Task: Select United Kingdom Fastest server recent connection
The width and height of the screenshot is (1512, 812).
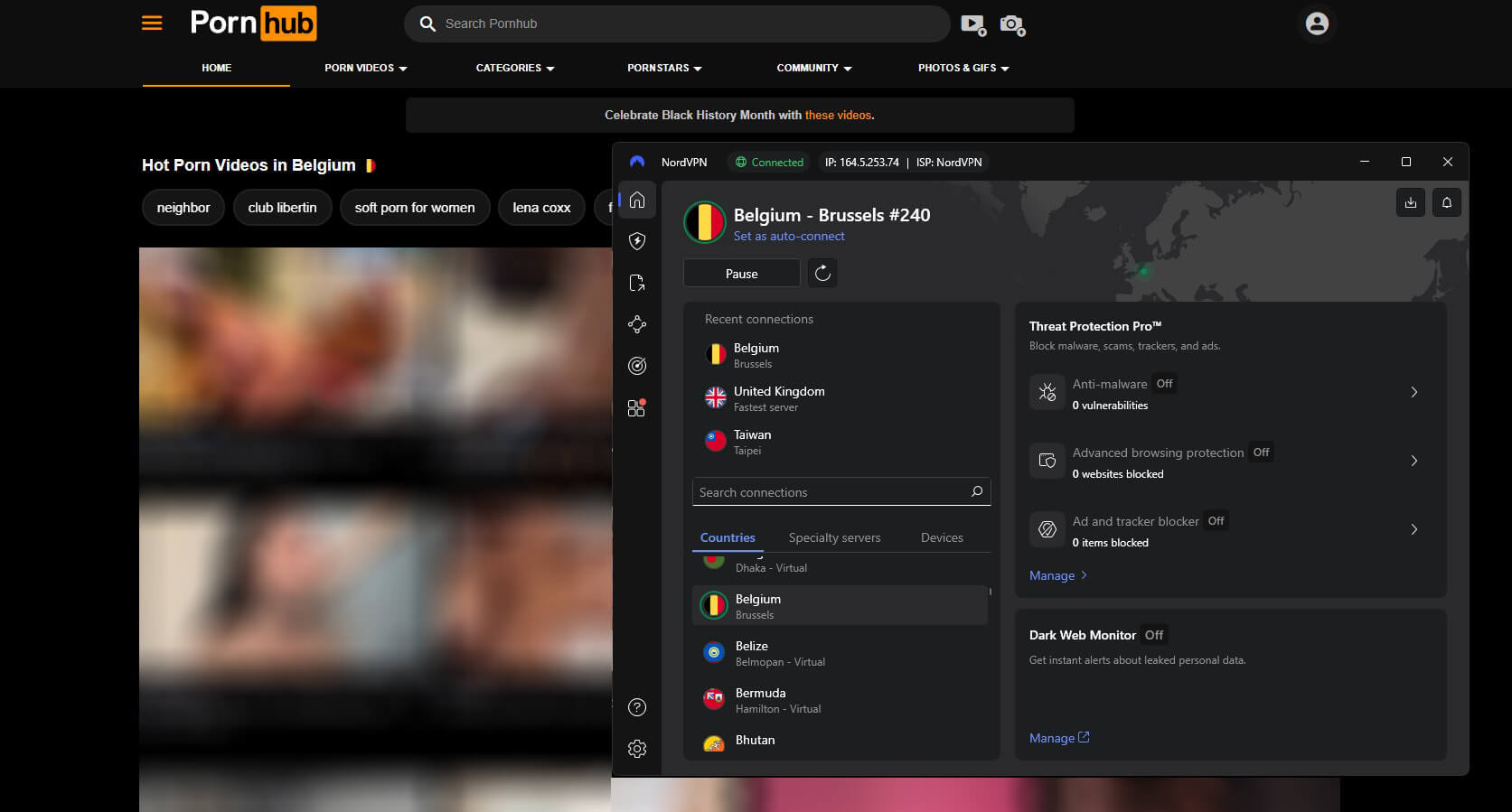Action: pyautogui.click(x=841, y=397)
